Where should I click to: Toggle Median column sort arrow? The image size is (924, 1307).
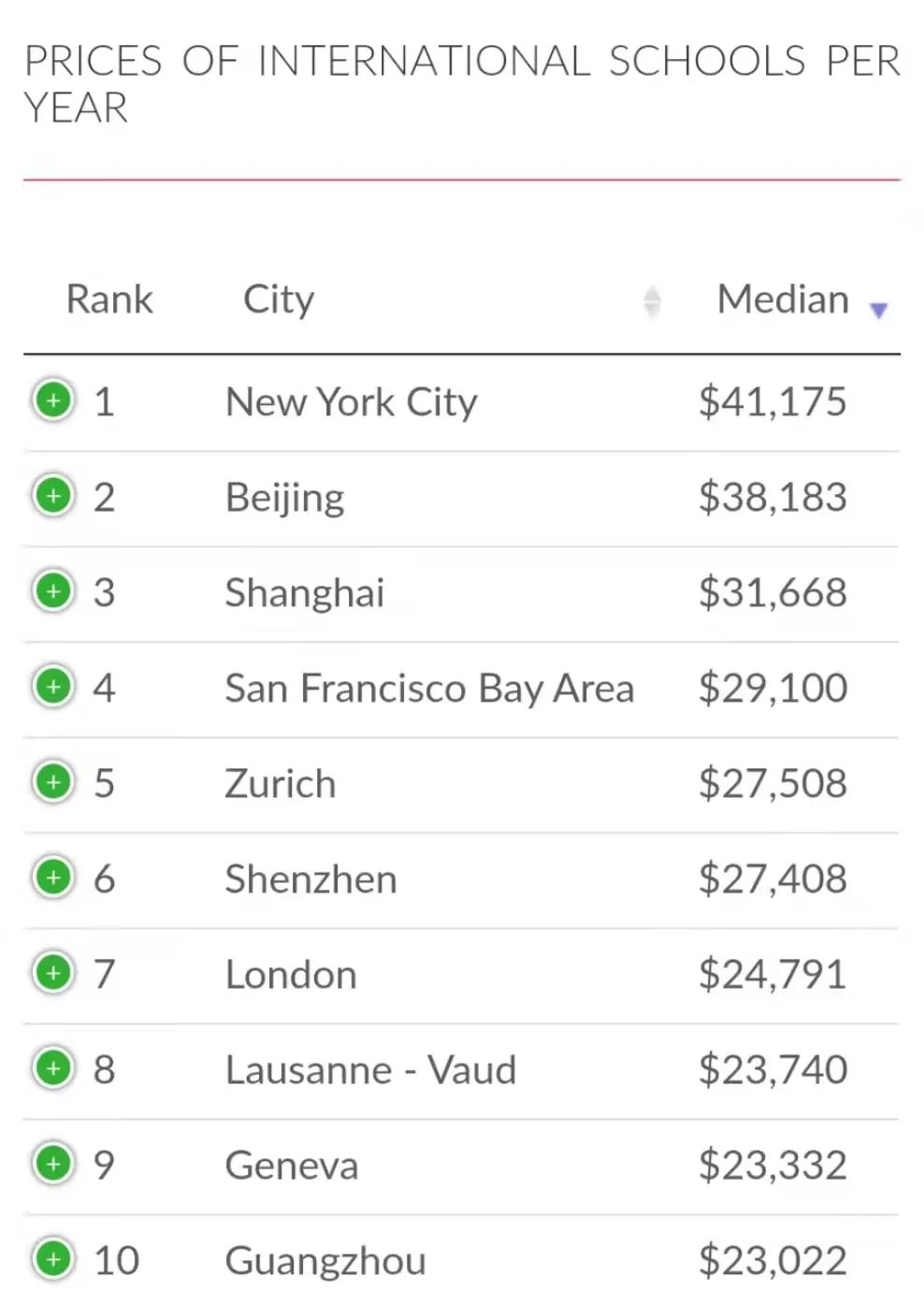(x=878, y=311)
